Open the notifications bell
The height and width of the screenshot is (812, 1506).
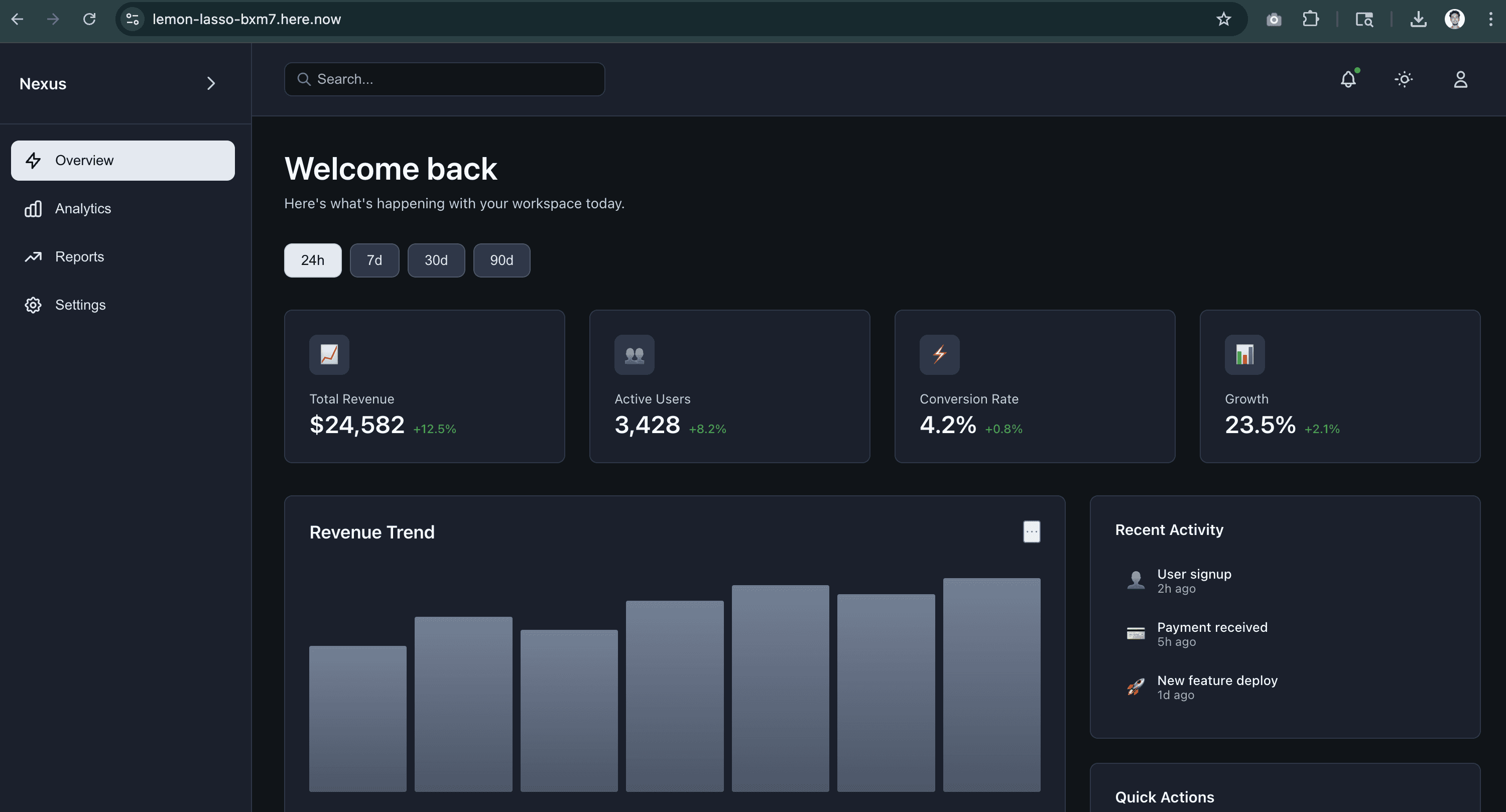pos(1347,79)
